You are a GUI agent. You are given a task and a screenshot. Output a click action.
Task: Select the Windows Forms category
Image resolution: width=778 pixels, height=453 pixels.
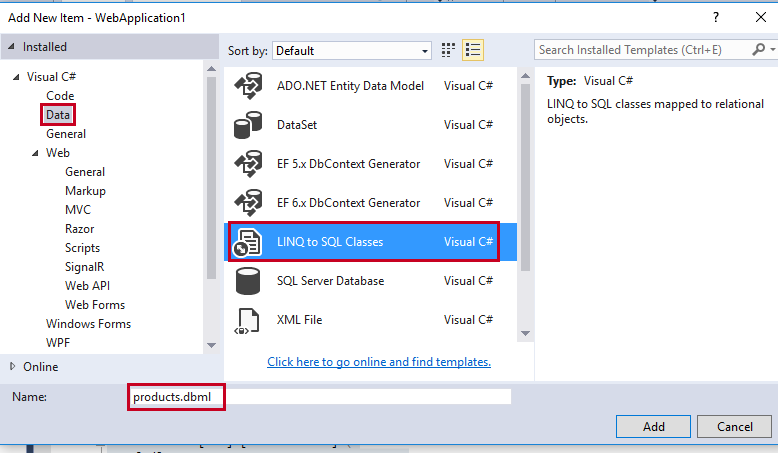pos(88,324)
